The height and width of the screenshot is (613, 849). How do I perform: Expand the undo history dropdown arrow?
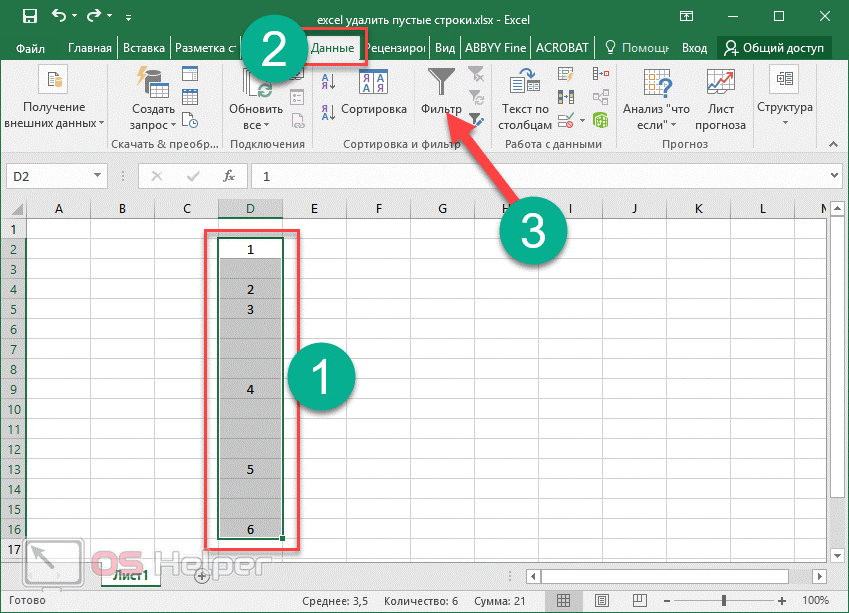74,16
